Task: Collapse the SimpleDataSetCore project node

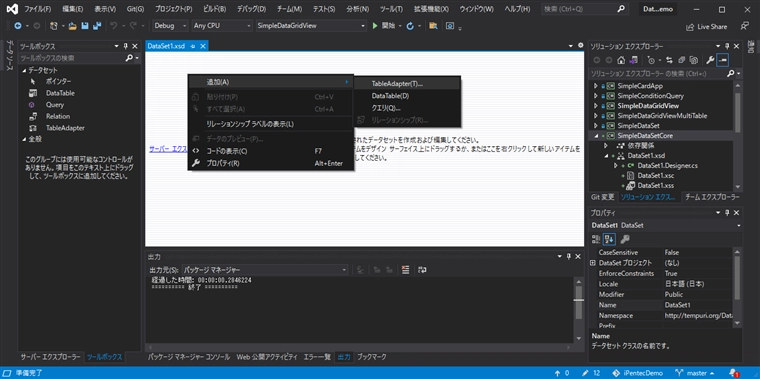Action: 596,136
